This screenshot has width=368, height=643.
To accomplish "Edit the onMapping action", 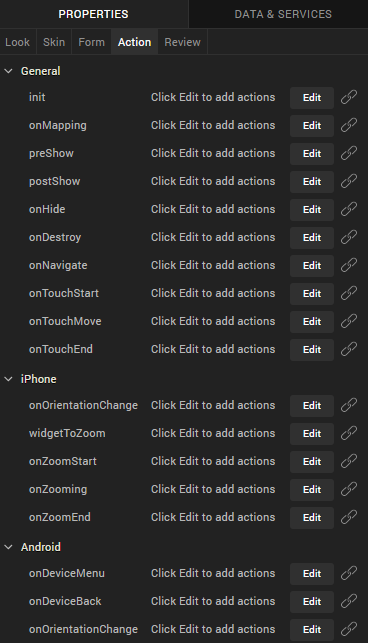I will (x=312, y=125).
